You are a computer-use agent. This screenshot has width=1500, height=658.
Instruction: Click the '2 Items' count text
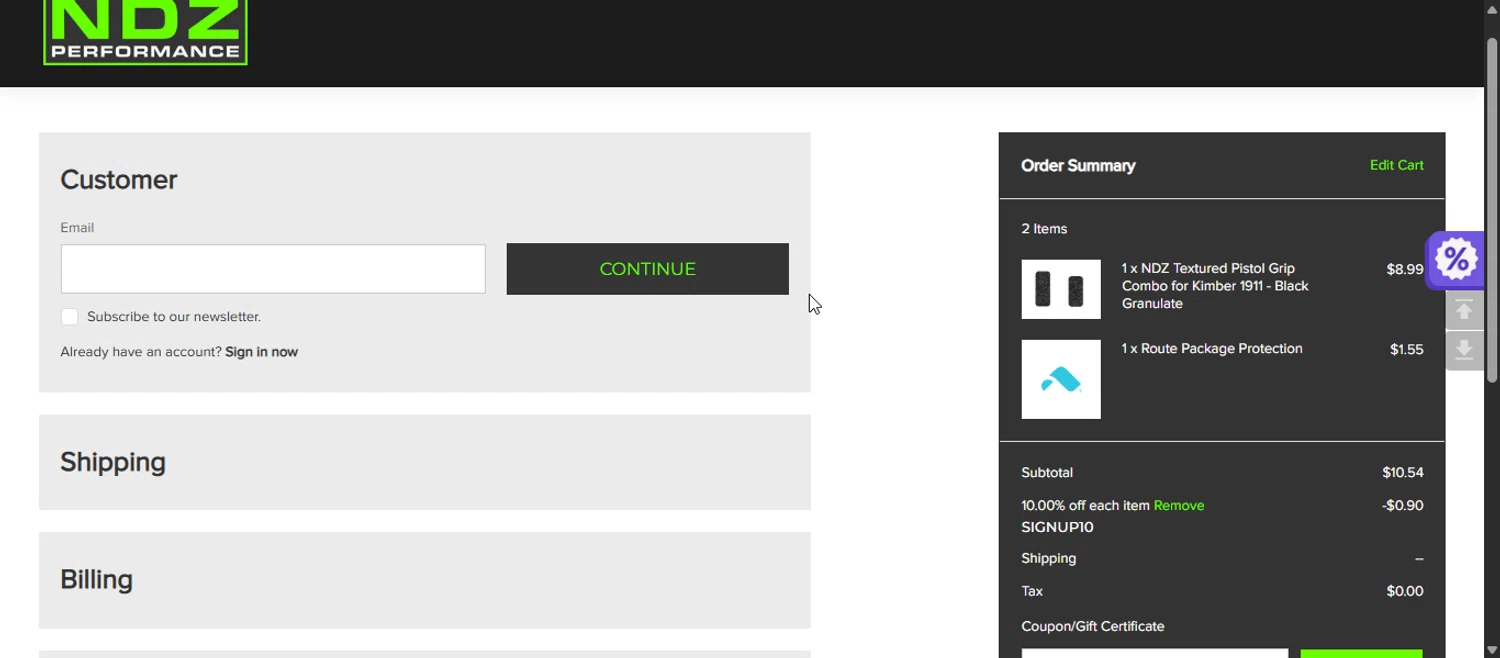[1044, 229]
